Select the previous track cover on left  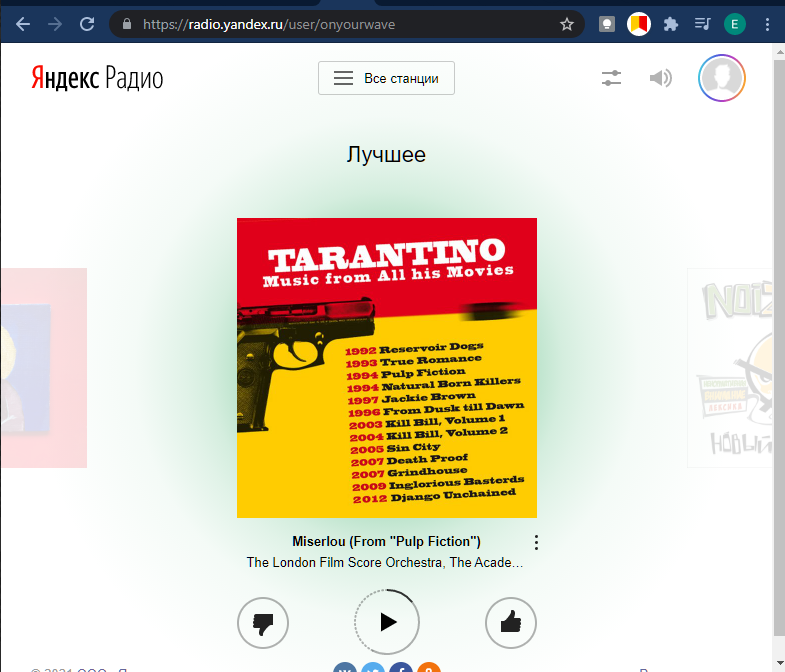click(x=43, y=367)
